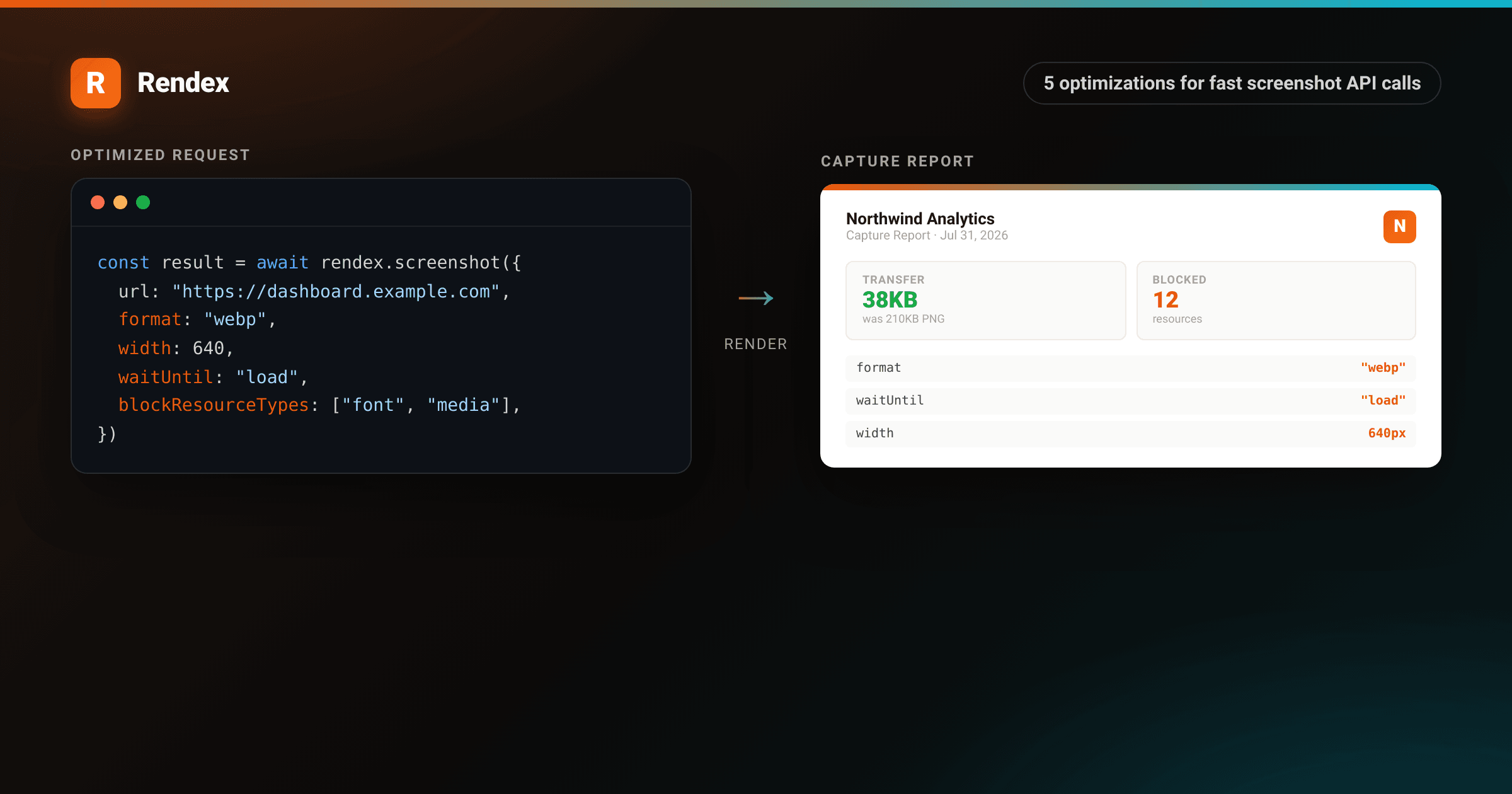
Task: Click the url "https://dashboard.example.com" code line
Action: coord(314,291)
